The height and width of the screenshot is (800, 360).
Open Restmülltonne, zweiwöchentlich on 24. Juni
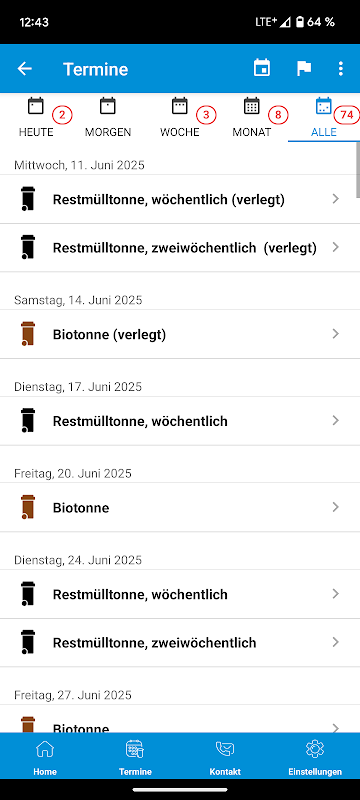coord(180,642)
